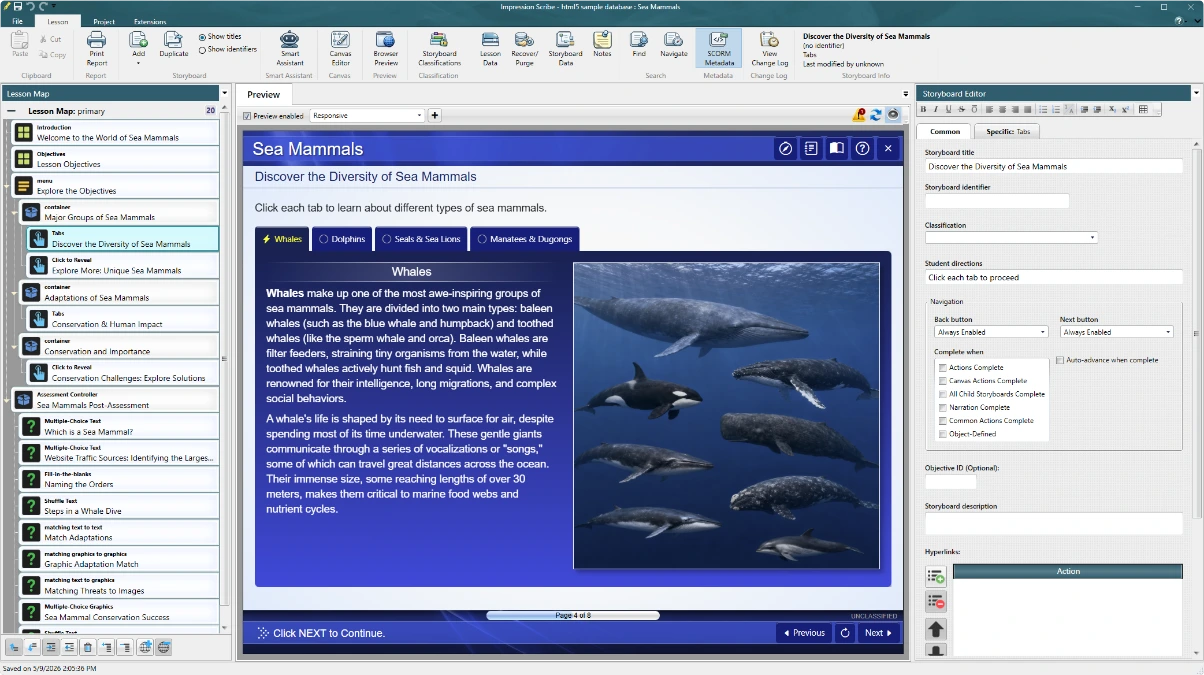Delete storyboard using trash icon
Viewport: 1204px width, 675px height.
[88, 647]
